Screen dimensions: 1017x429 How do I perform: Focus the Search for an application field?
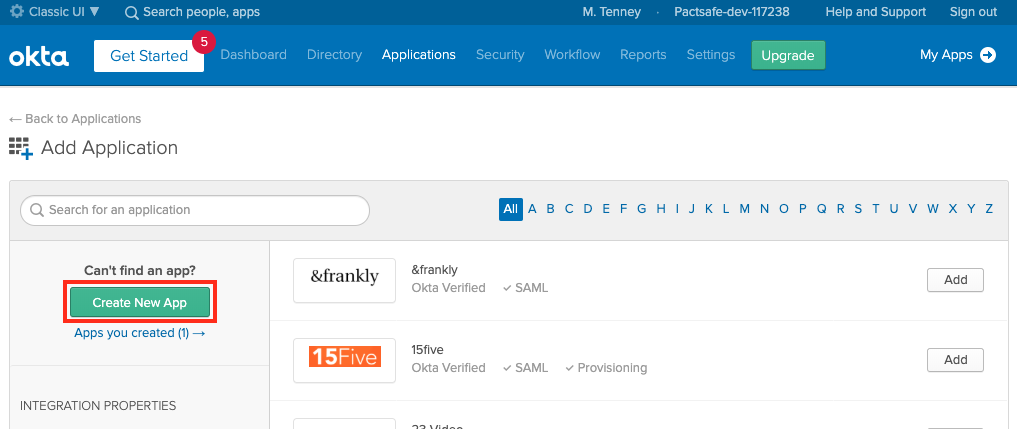click(195, 210)
